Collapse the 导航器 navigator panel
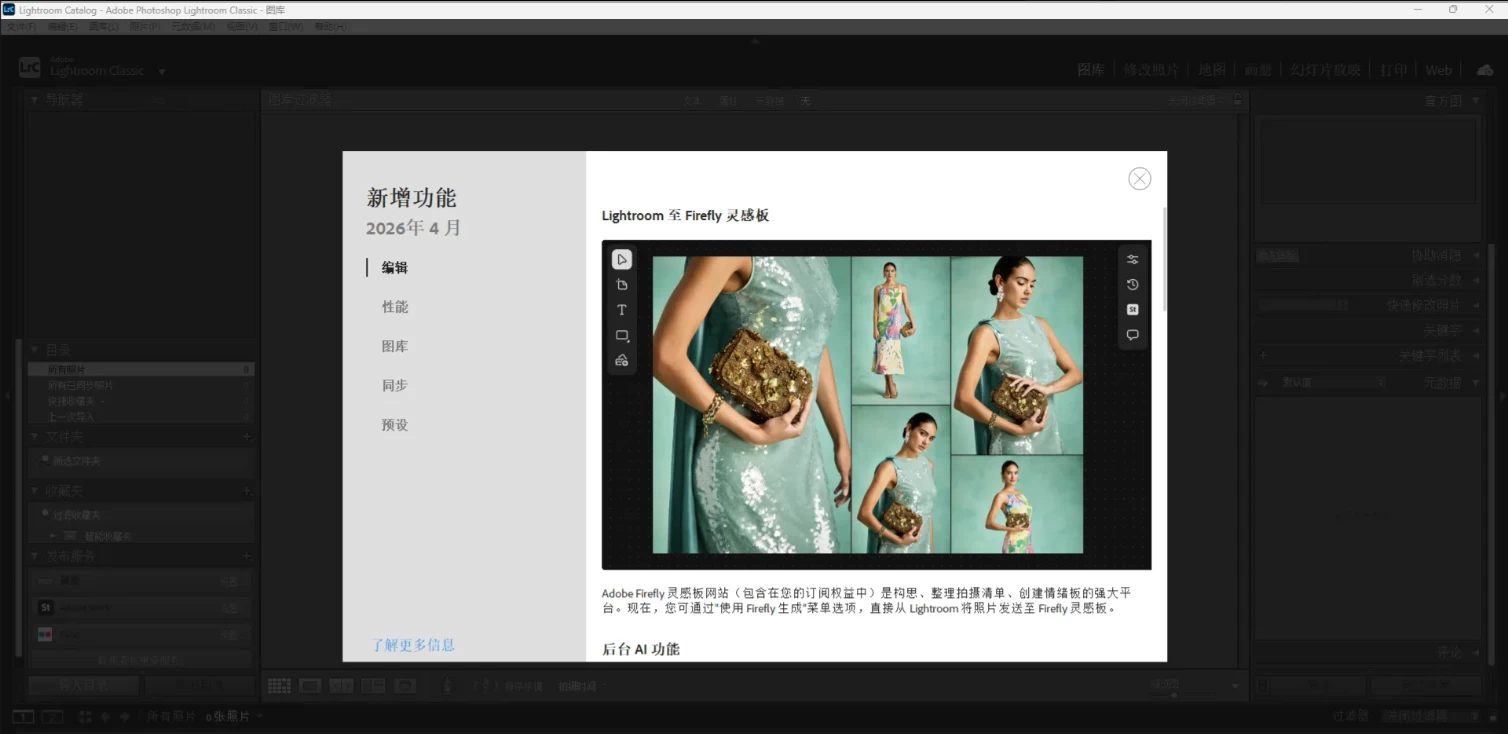 (35, 100)
